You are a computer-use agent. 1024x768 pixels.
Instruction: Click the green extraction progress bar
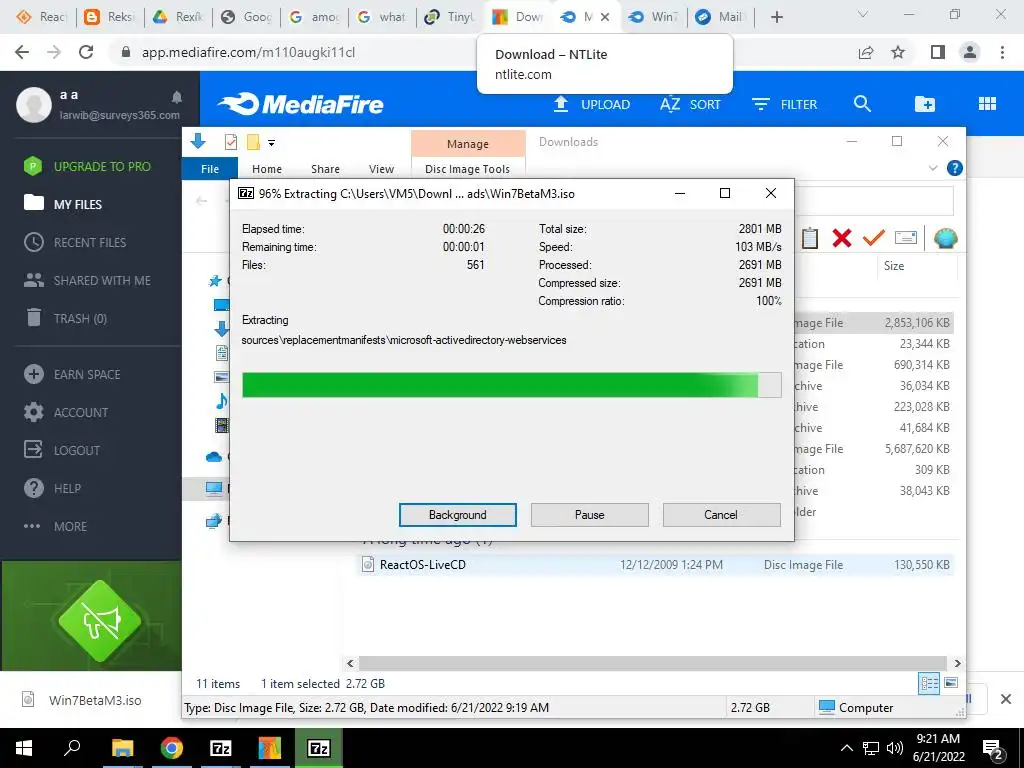(511, 385)
